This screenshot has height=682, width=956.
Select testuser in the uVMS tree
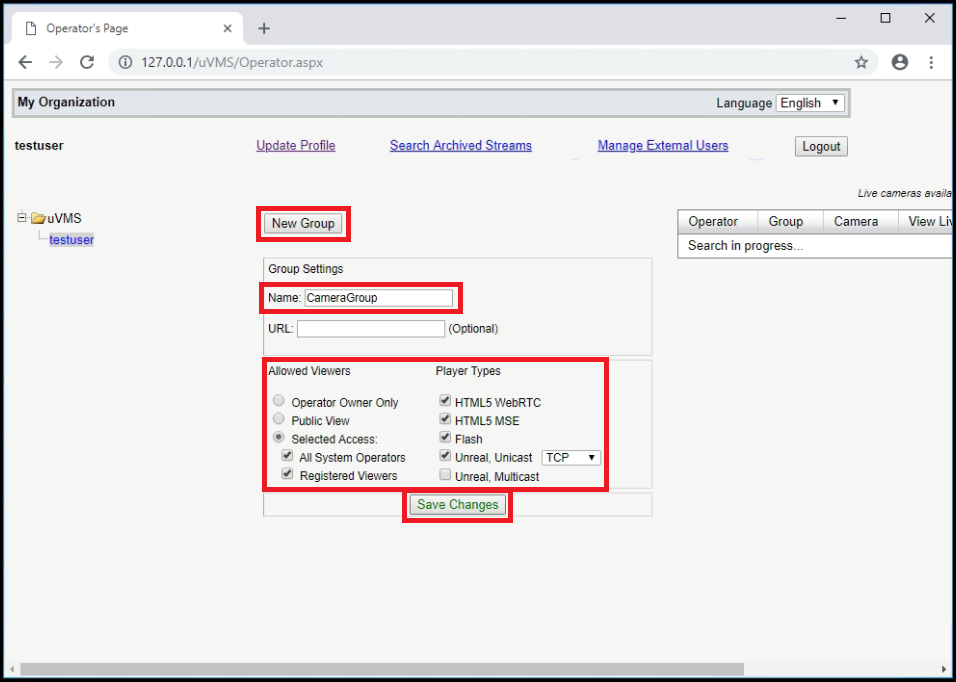(x=71, y=240)
